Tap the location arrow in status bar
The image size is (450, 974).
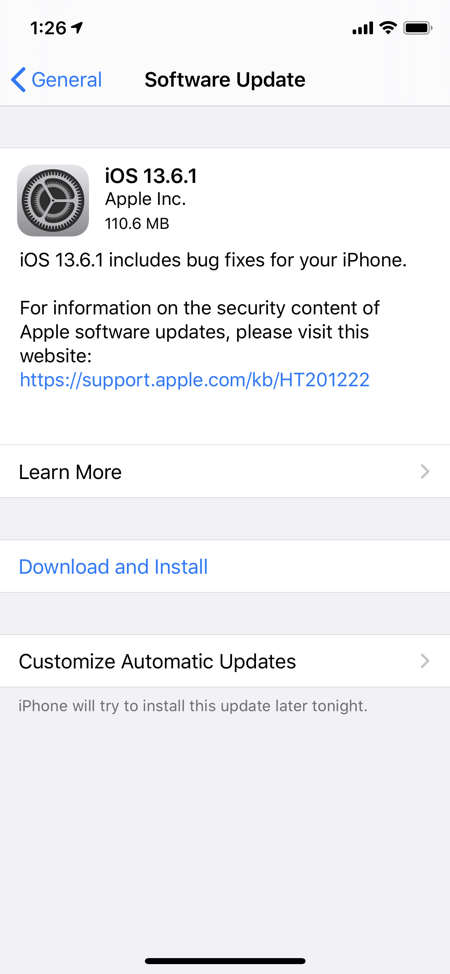pyautogui.click(x=77, y=28)
